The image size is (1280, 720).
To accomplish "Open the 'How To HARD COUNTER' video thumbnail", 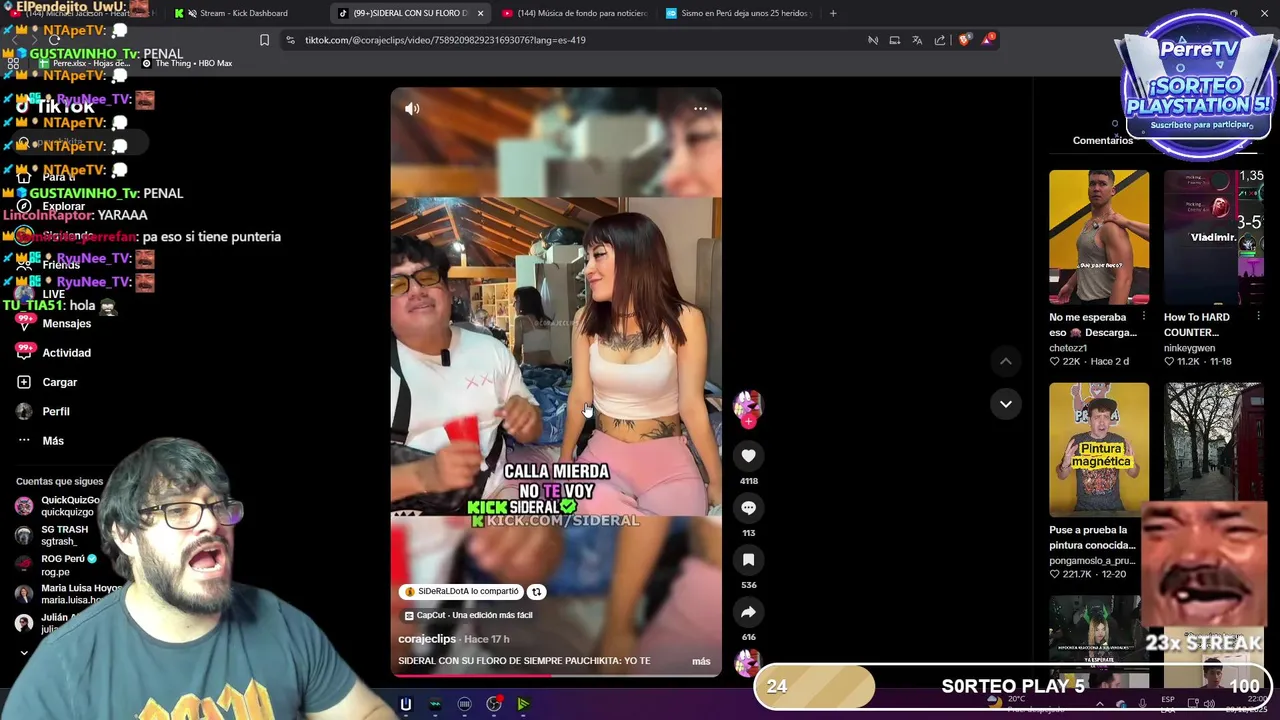I will click(1214, 237).
